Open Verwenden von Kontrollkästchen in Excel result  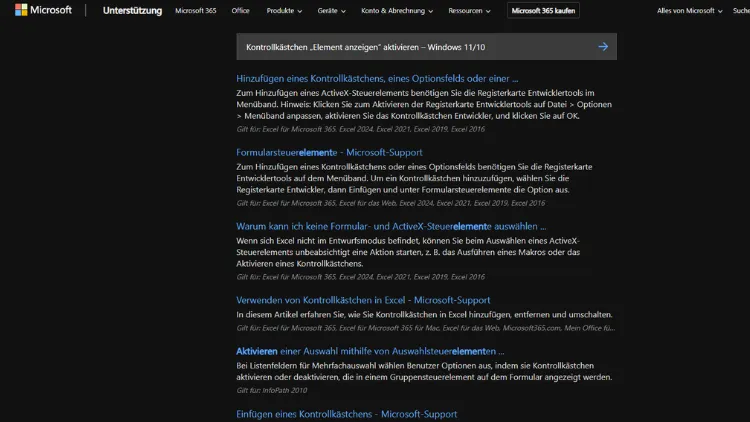363,300
